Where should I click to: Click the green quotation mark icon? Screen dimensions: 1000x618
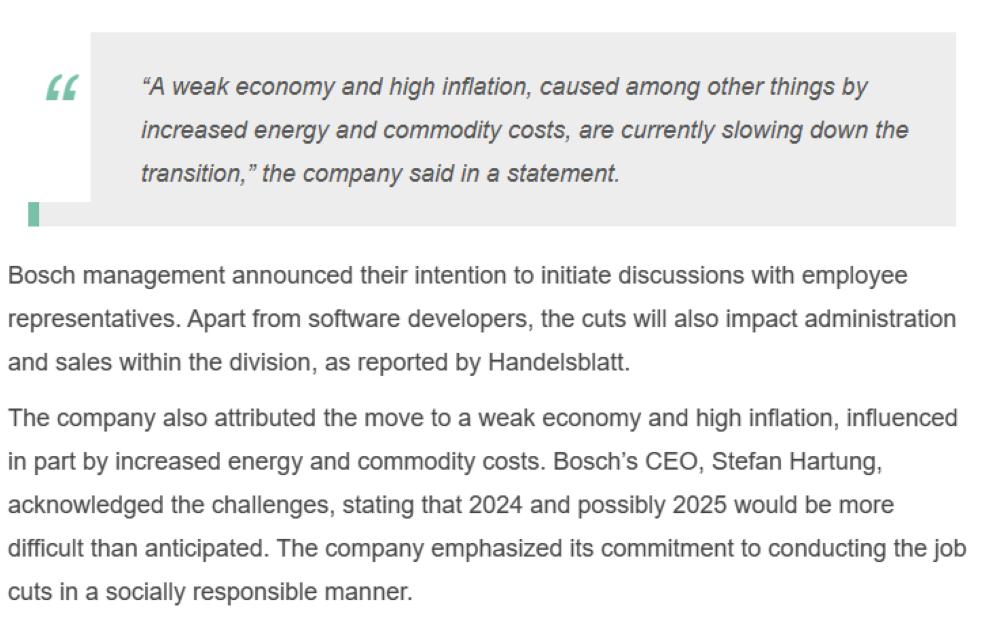62,87
